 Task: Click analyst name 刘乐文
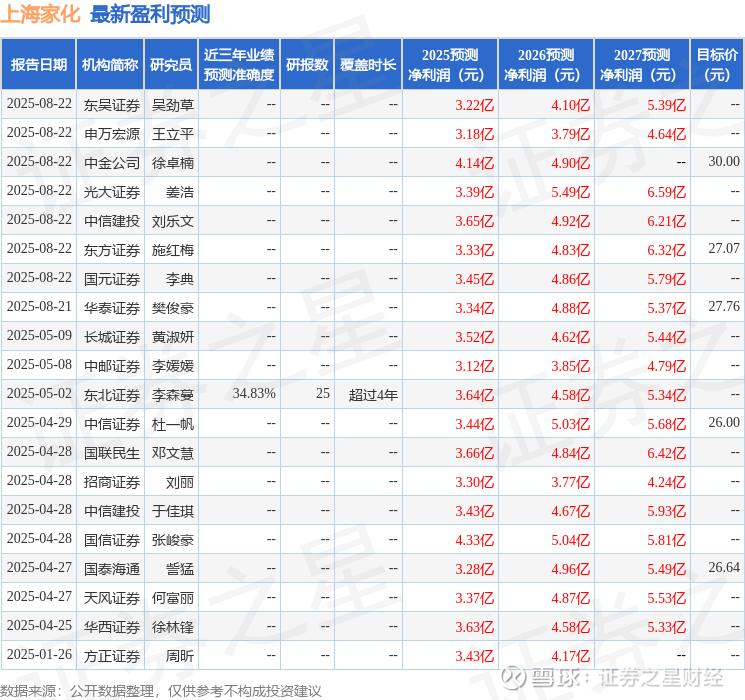click(172, 221)
